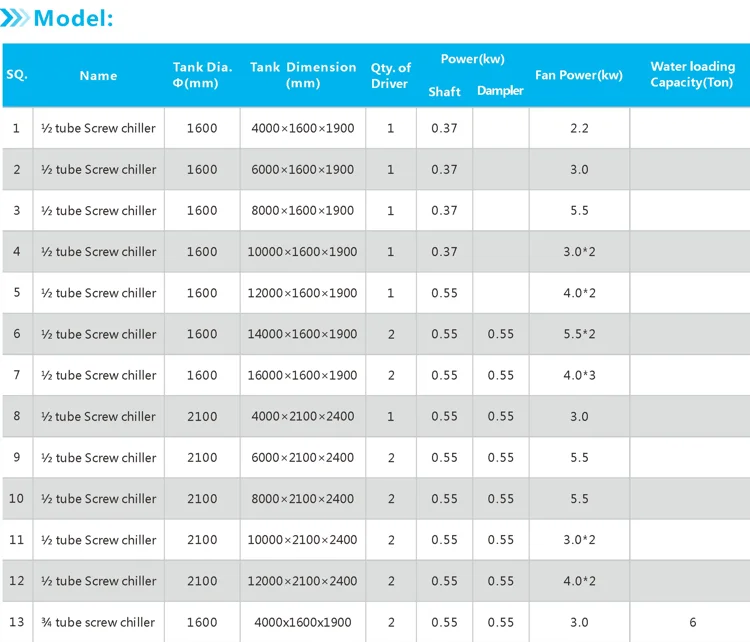Click the 4.0*3 fan power value

point(579,375)
